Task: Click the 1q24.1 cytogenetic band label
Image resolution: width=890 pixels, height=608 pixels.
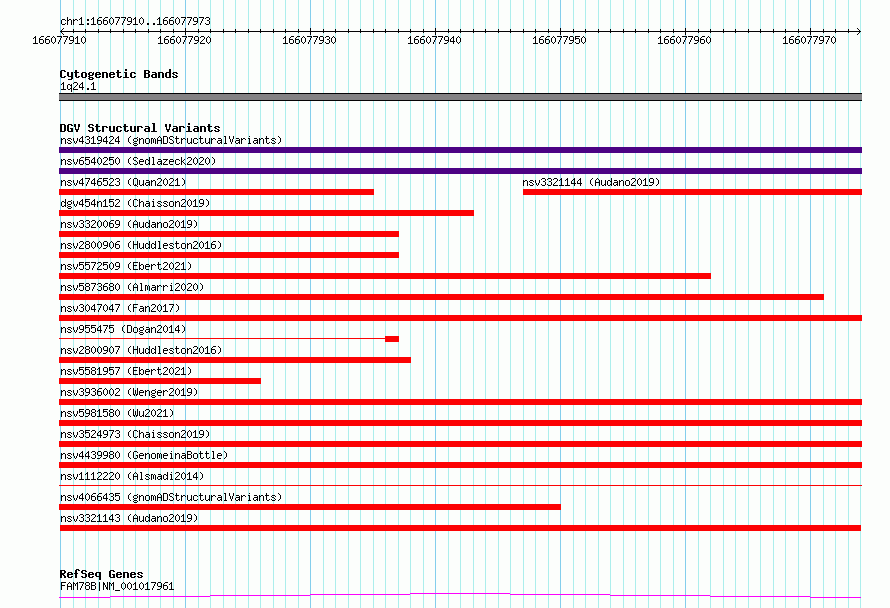Action: point(78,86)
